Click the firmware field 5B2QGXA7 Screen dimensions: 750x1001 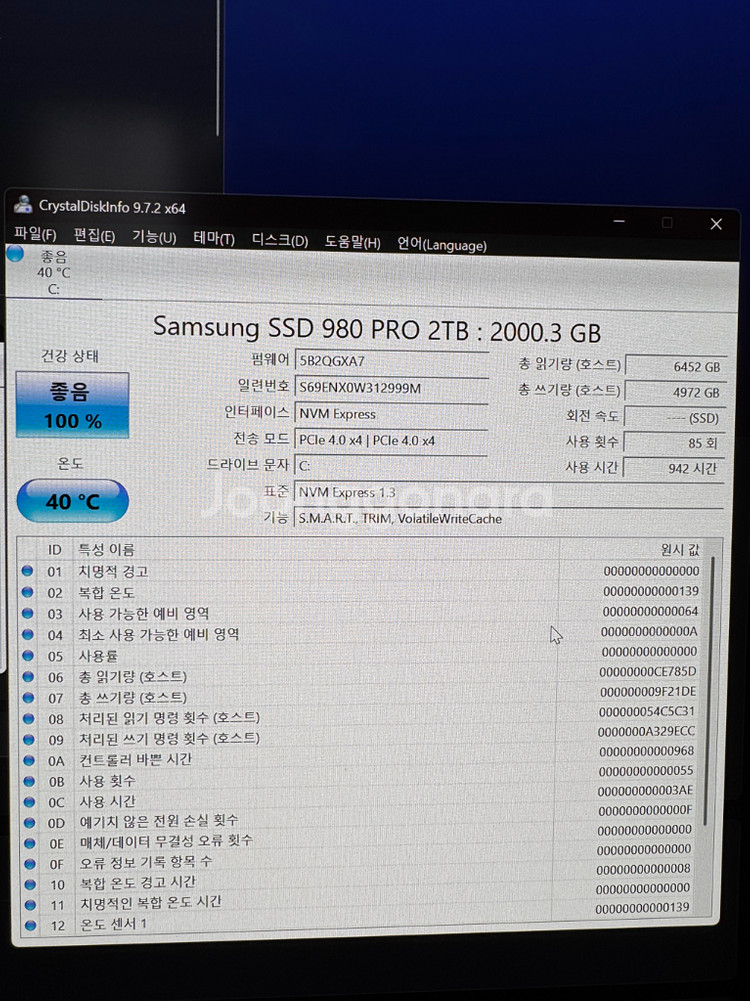[391, 361]
